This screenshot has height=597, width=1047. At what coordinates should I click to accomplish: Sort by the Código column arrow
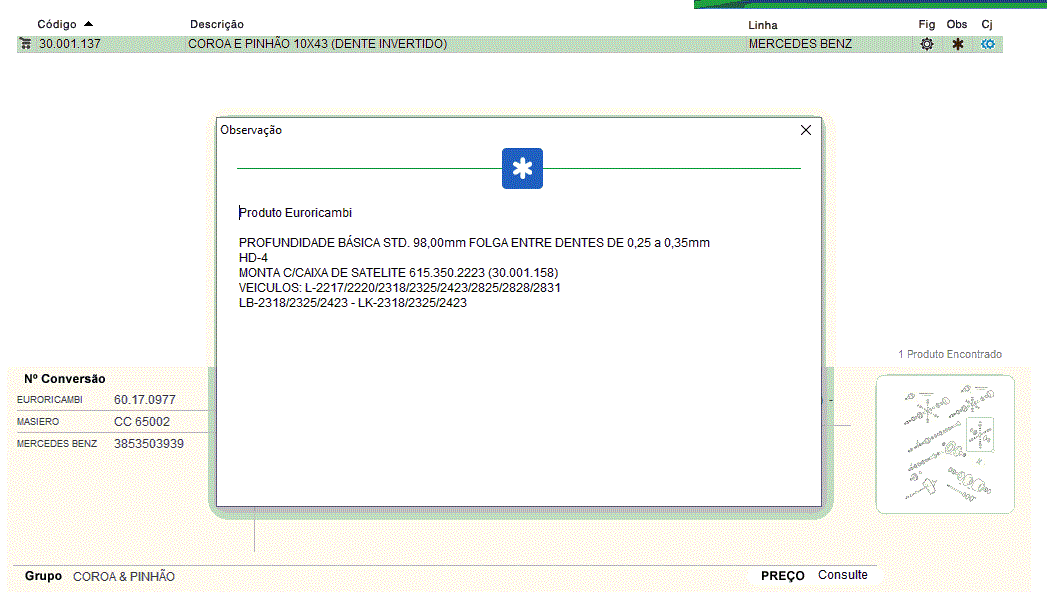pyautogui.click(x=89, y=24)
